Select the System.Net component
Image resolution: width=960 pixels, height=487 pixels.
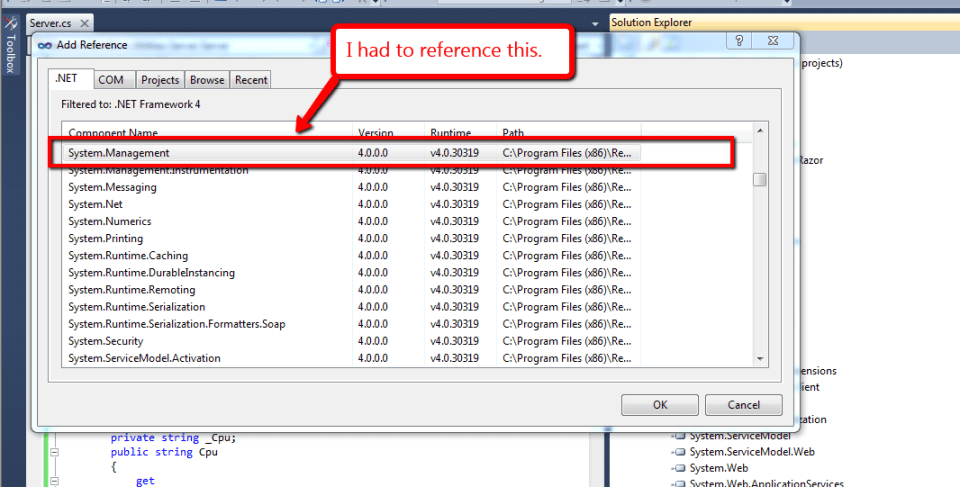96,205
